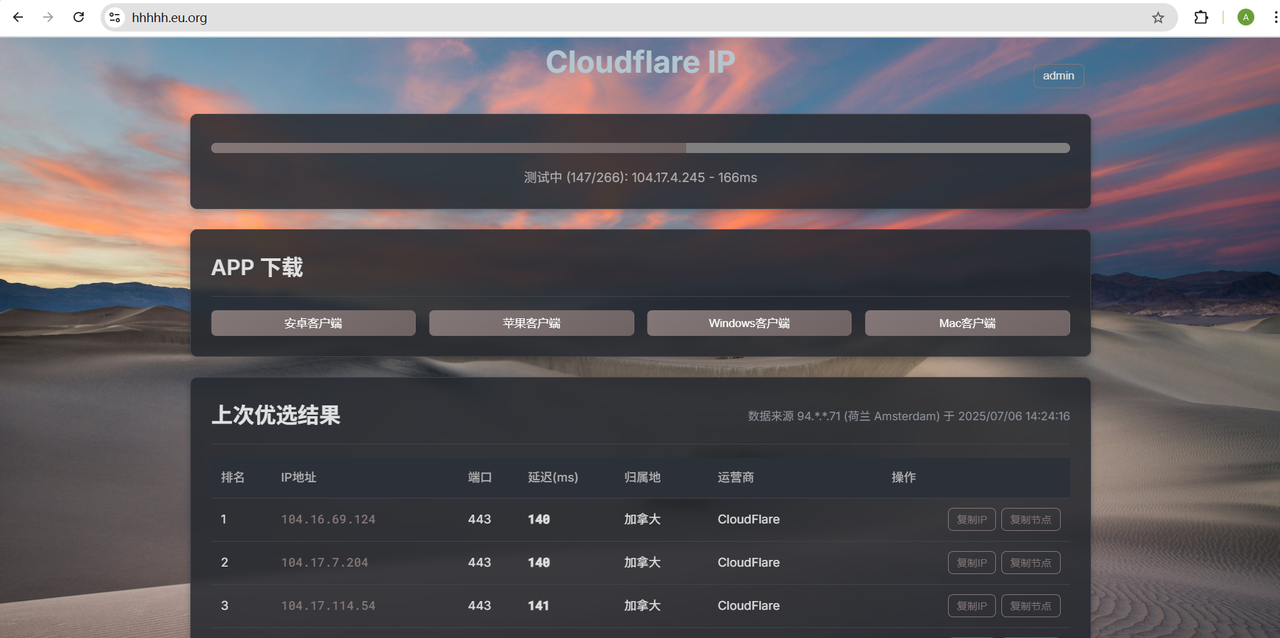Click CloudFlare operator in row 1
This screenshot has width=1280, height=638.
749,520
